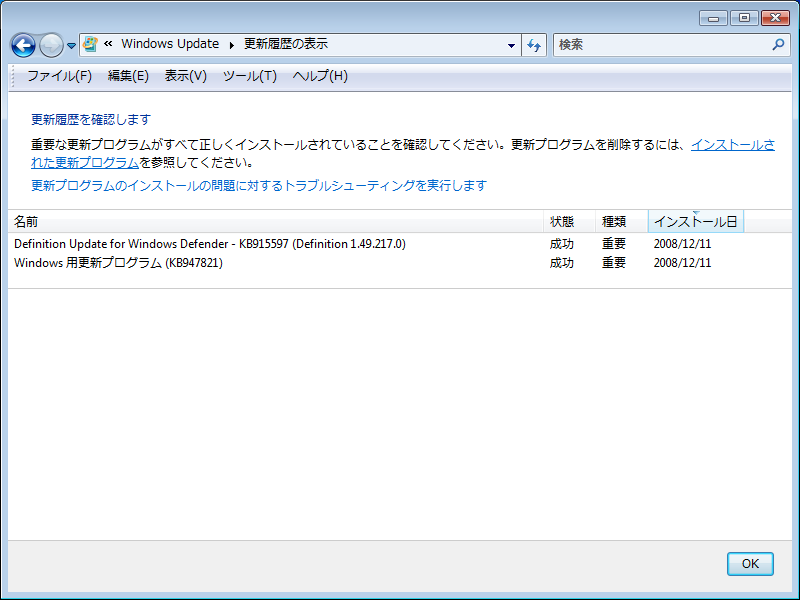Open the recent pages dropdown arrow

pos(71,45)
